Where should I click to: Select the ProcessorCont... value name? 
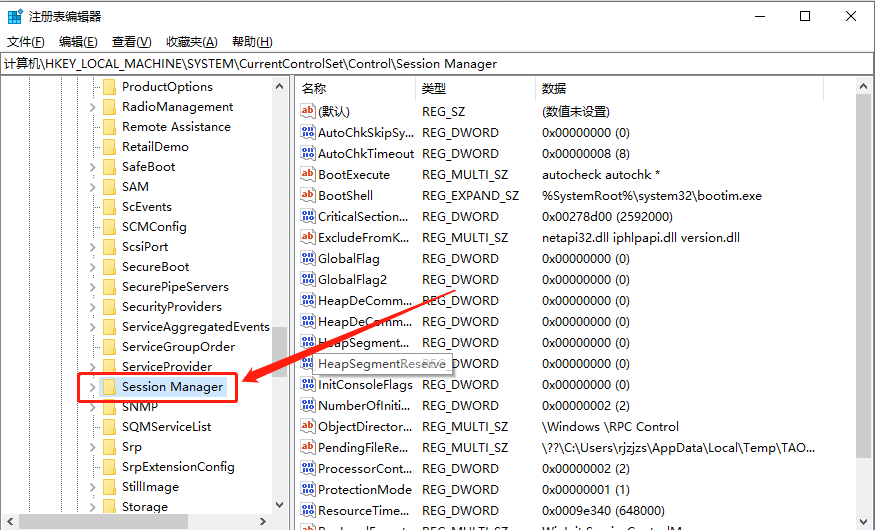coord(365,469)
